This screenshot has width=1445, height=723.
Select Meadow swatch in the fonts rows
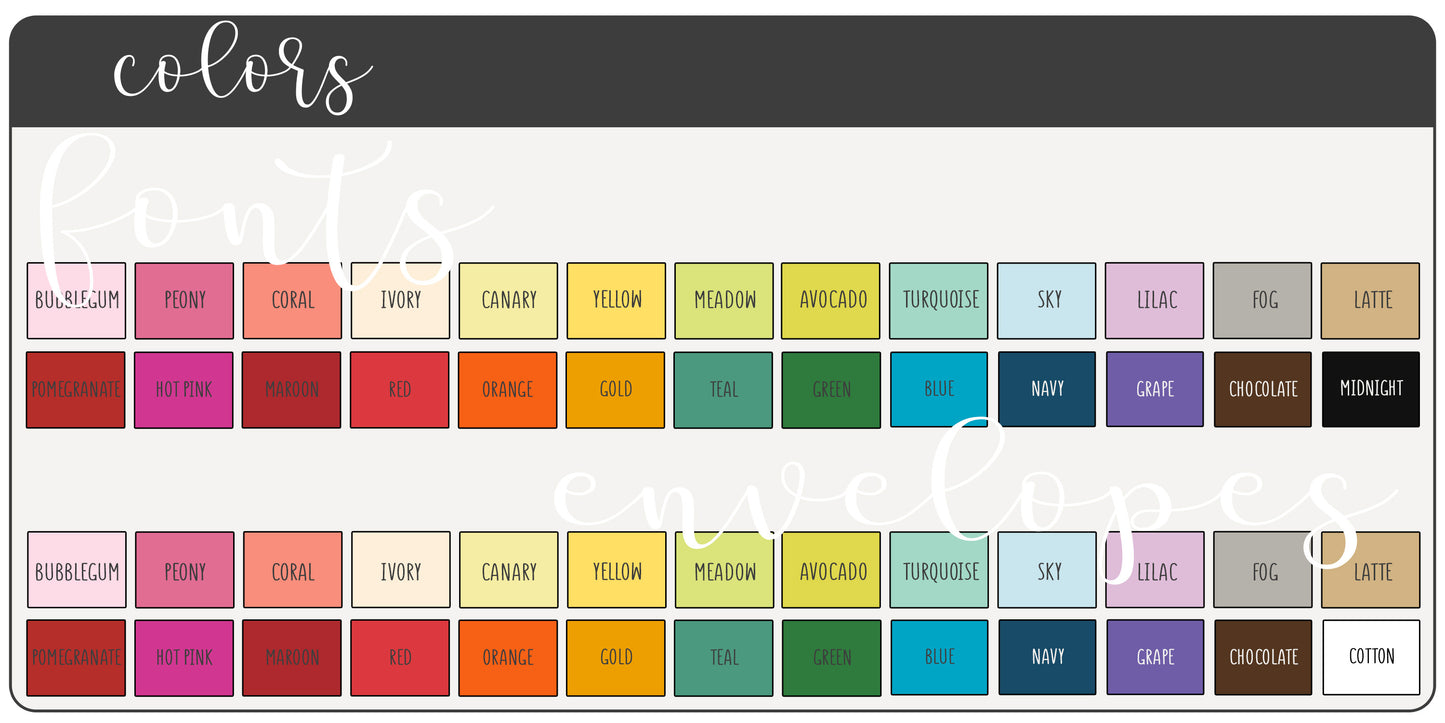tap(724, 300)
